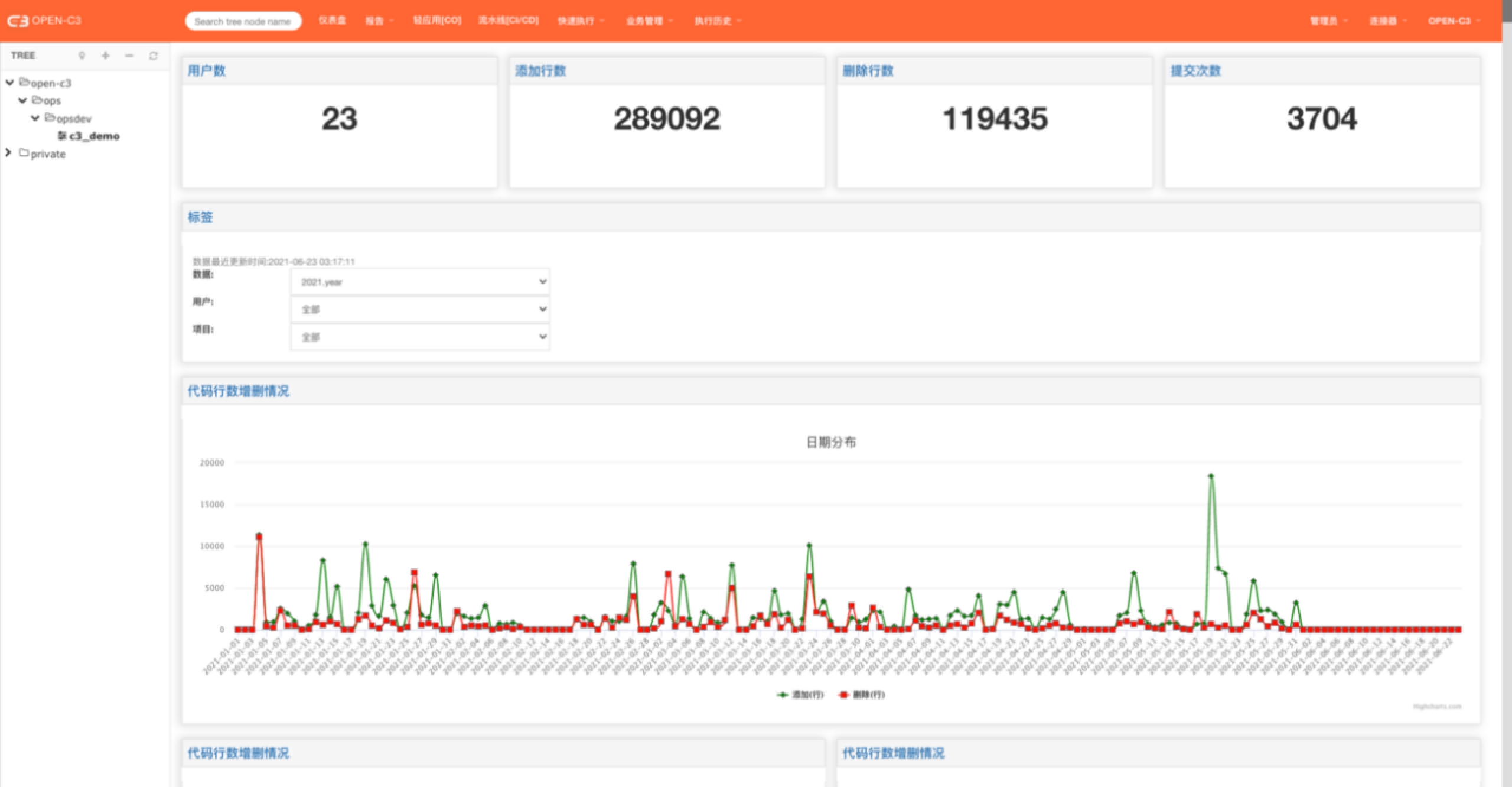Select the c3_demo node icon
1512x787 pixels.
point(62,136)
